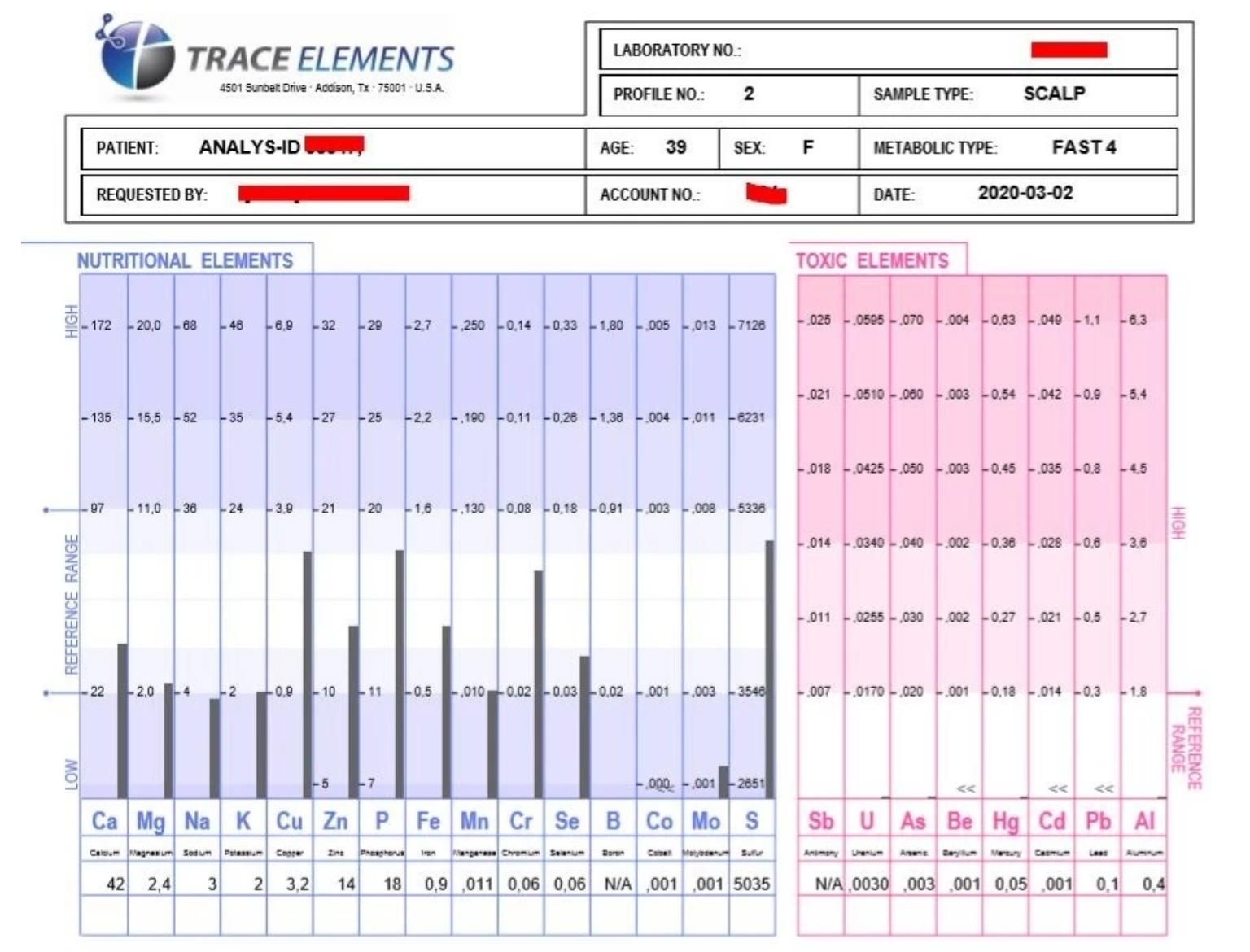
Task: Click the Mn element symbol
Action: pos(474,821)
